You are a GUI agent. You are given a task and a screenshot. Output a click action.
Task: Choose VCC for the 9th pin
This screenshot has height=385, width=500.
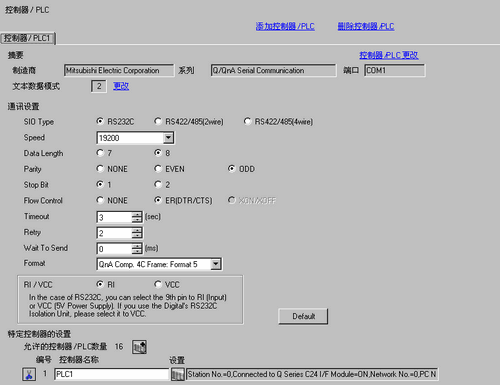tap(167, 285)
